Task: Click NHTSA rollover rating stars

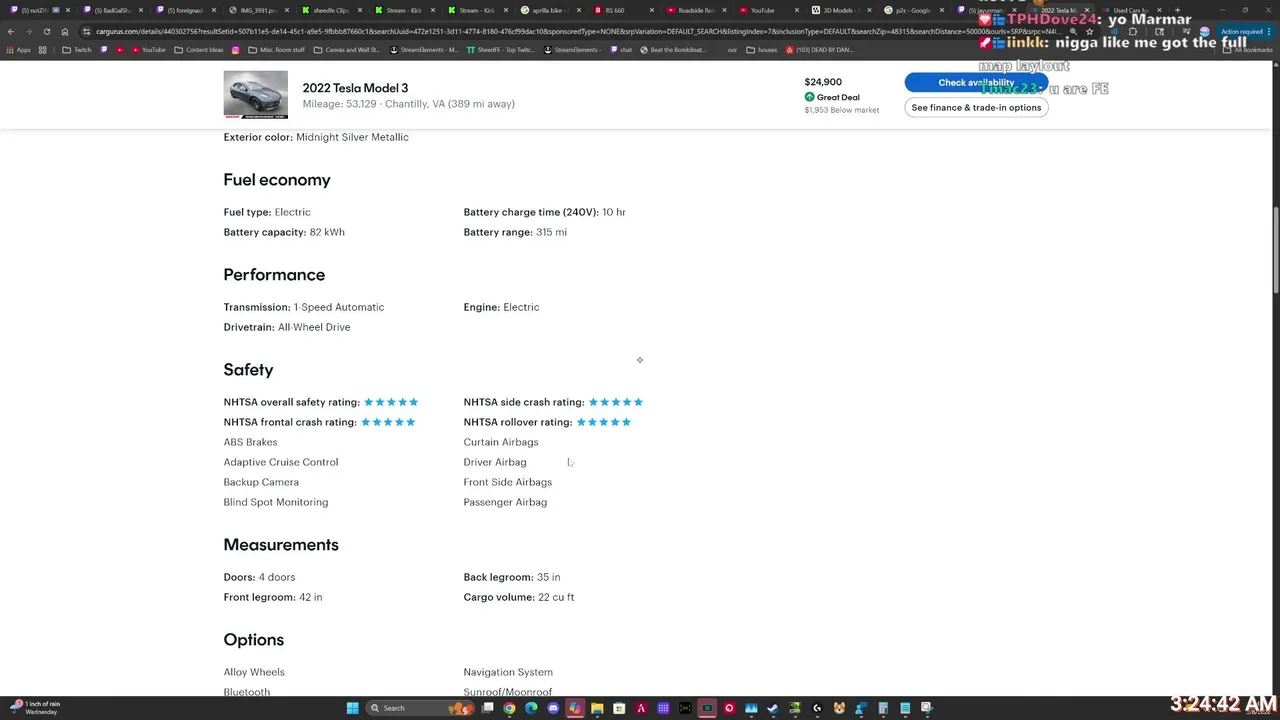Action: [604, 422]
